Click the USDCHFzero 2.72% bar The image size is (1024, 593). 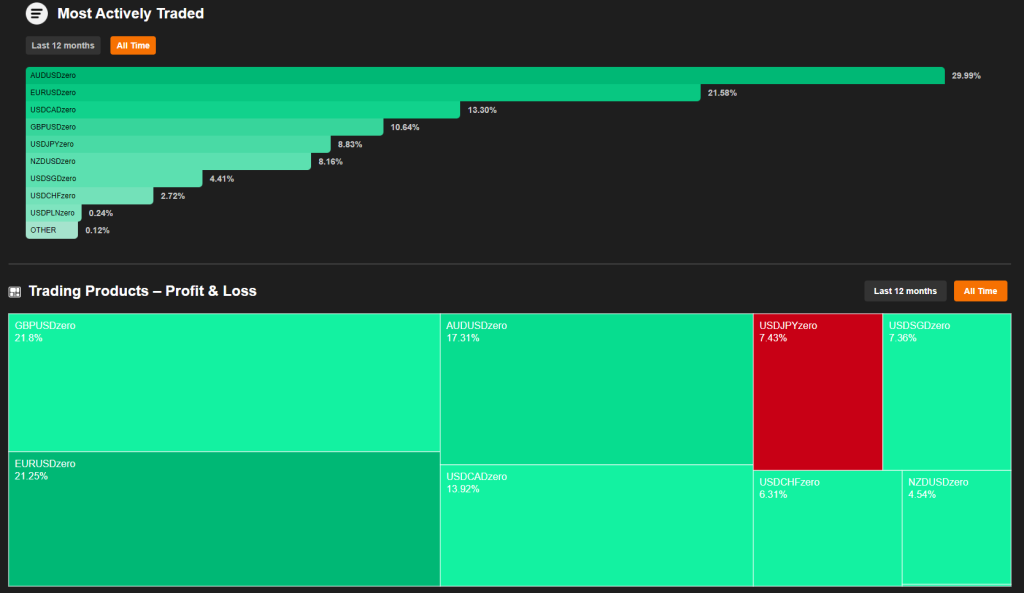(90, 196)
